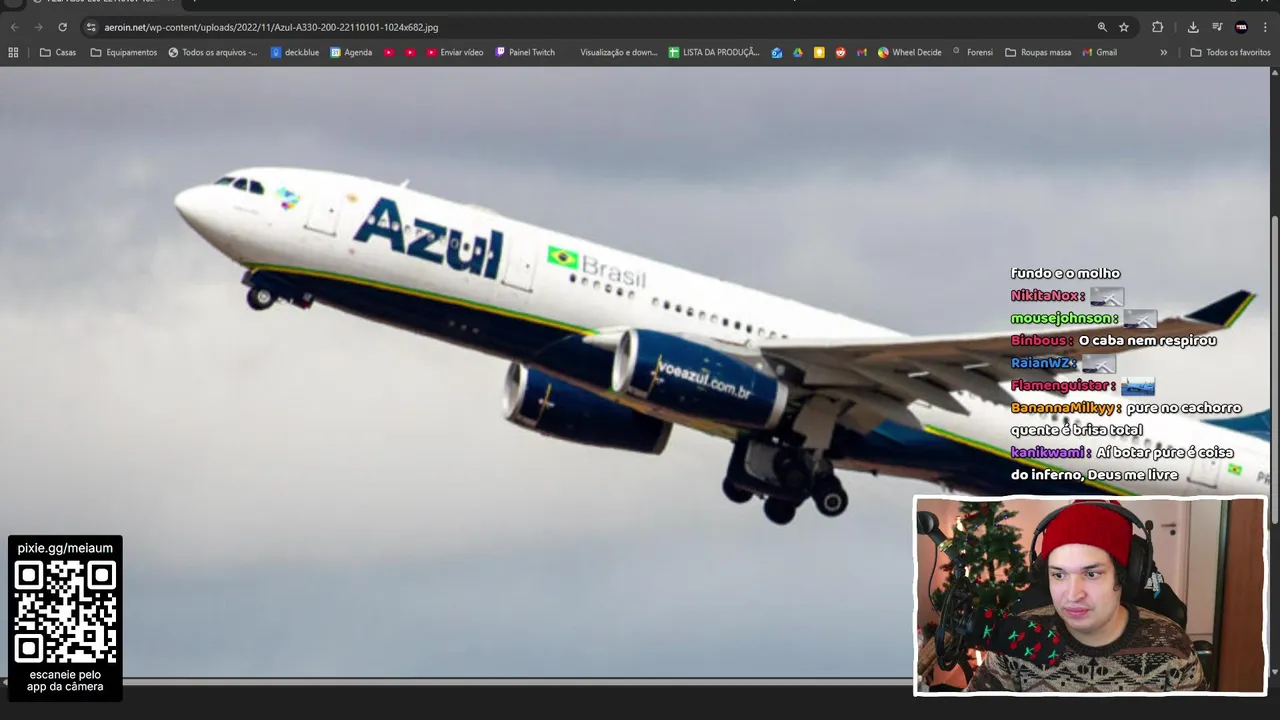Screen dimensions: 1280x720
Task: Click the first YouTube bookmark icon
Action: (389, 52)
